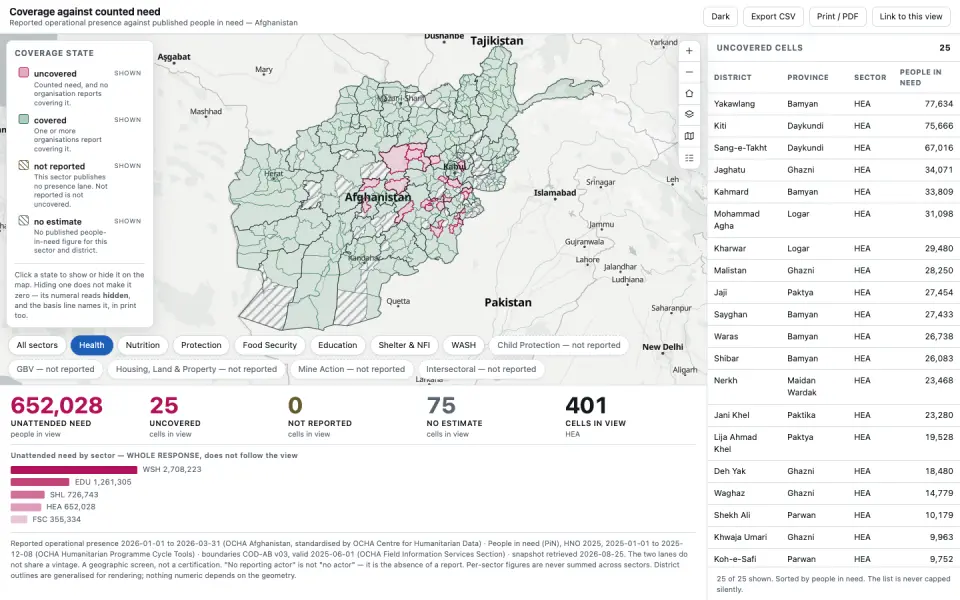This screenshot has width=960, height=600.
Task: Click the HEA 652,028 bar
Action: [26, 507]
